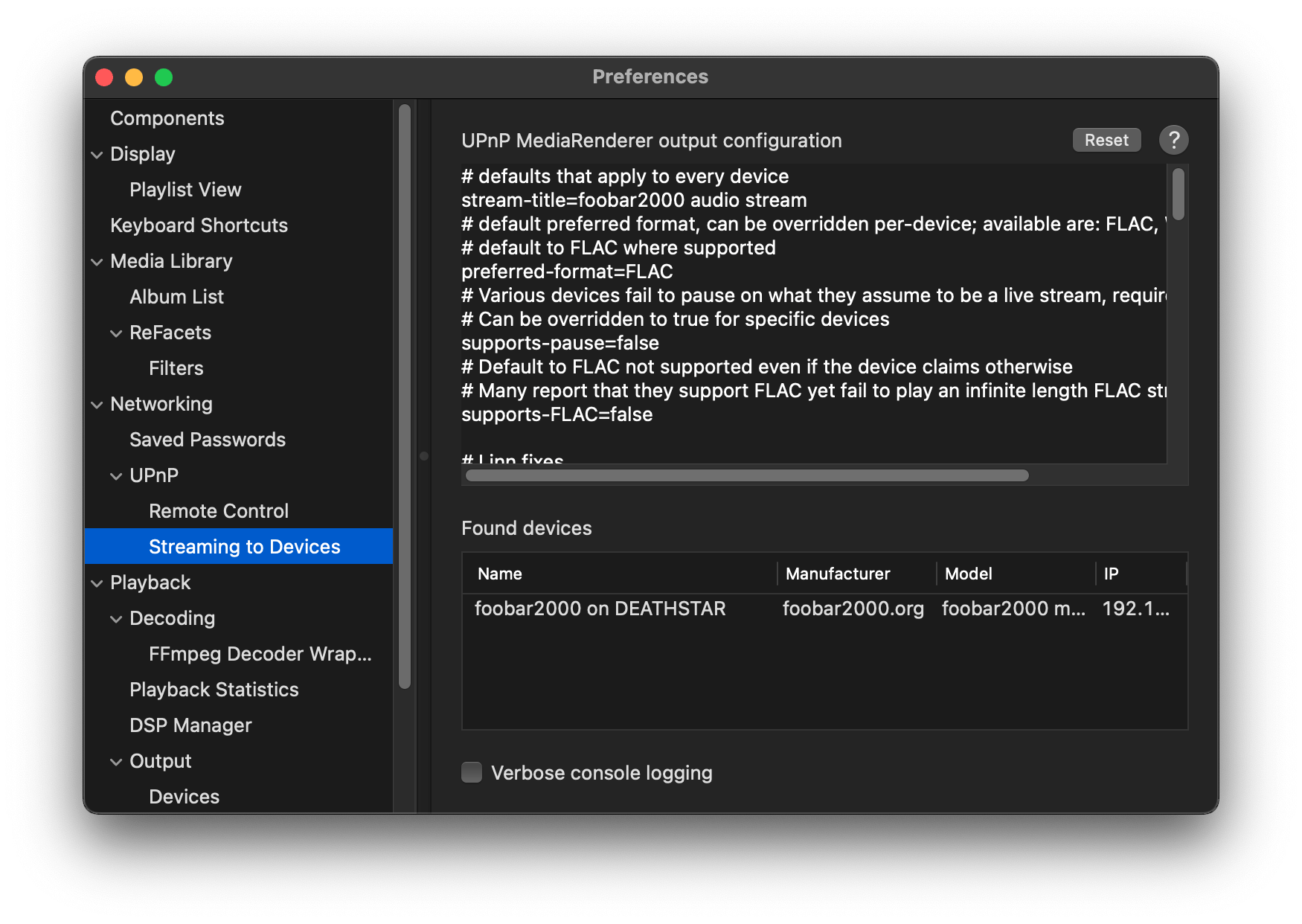
Task: Select foobar2000 on DEATHSTAR device row
Action: pyautogui.click(x=824, y=609)
